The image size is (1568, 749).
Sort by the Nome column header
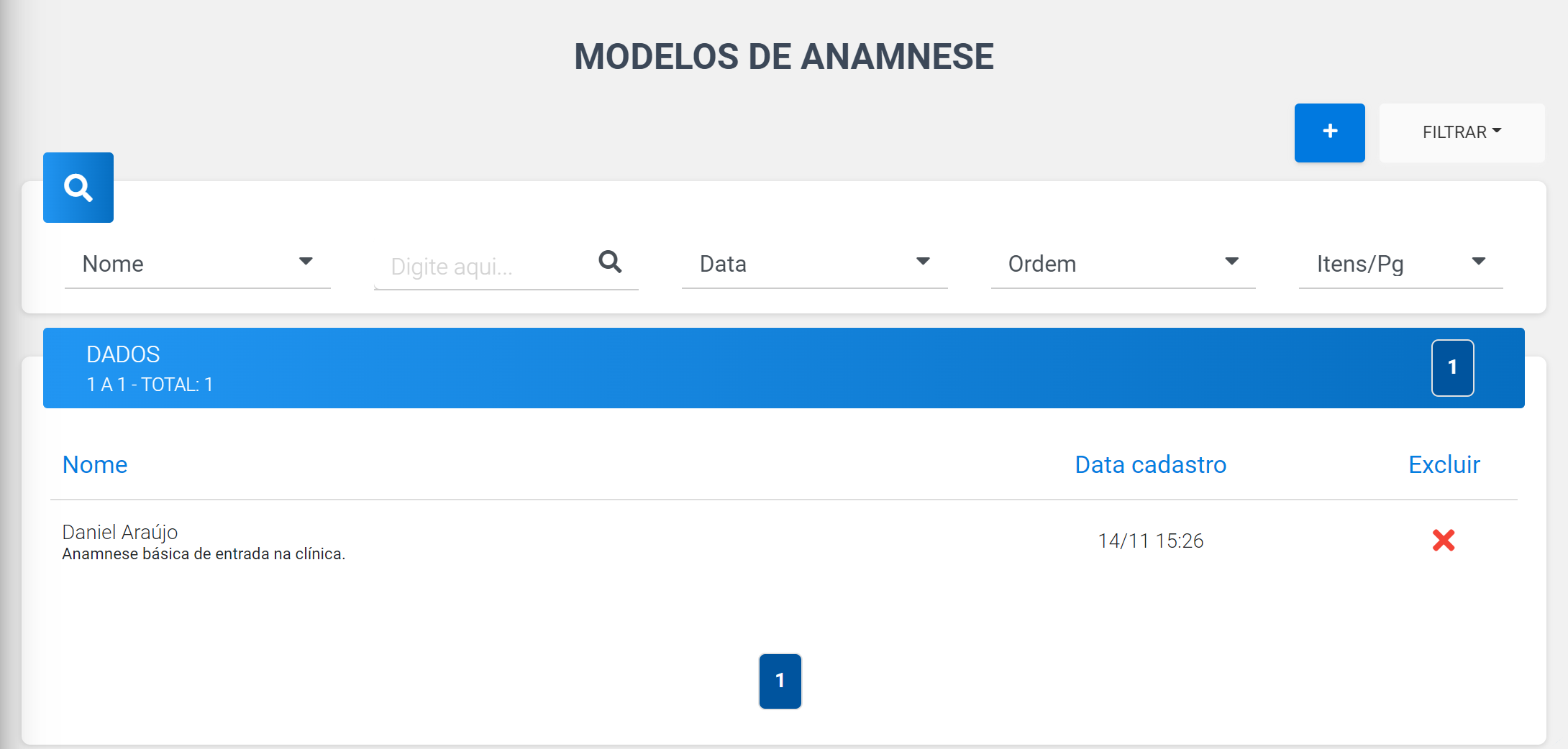[95, 464]
